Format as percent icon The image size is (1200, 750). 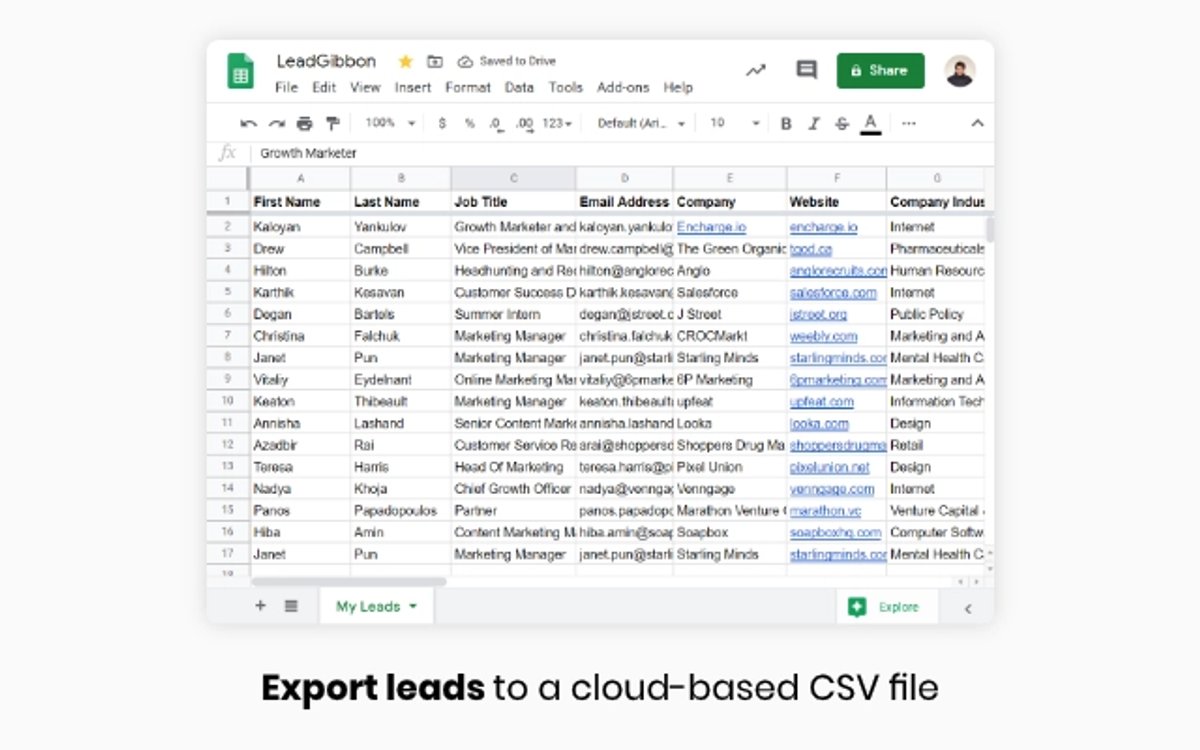tap(469, 123)
